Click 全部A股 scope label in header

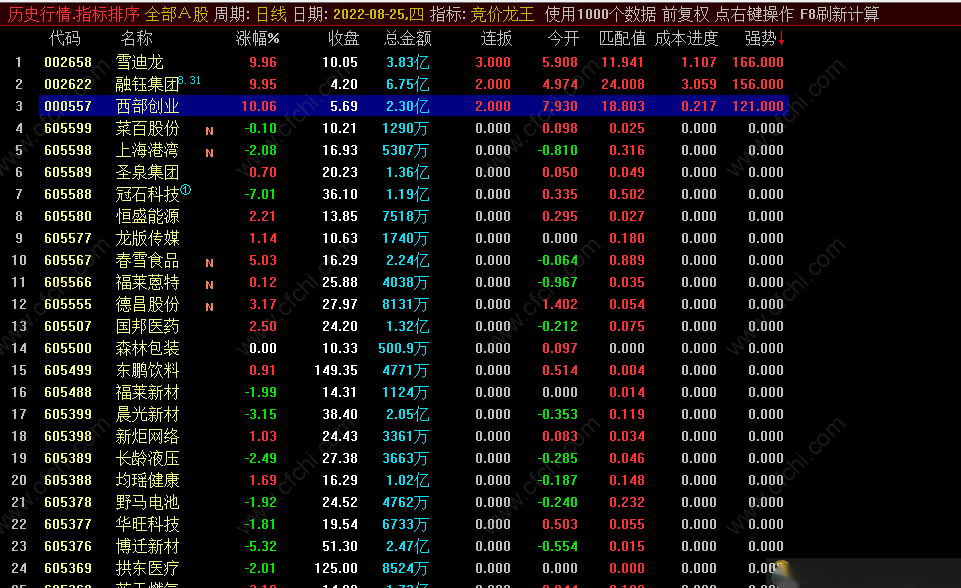click(x=177, y=14)
